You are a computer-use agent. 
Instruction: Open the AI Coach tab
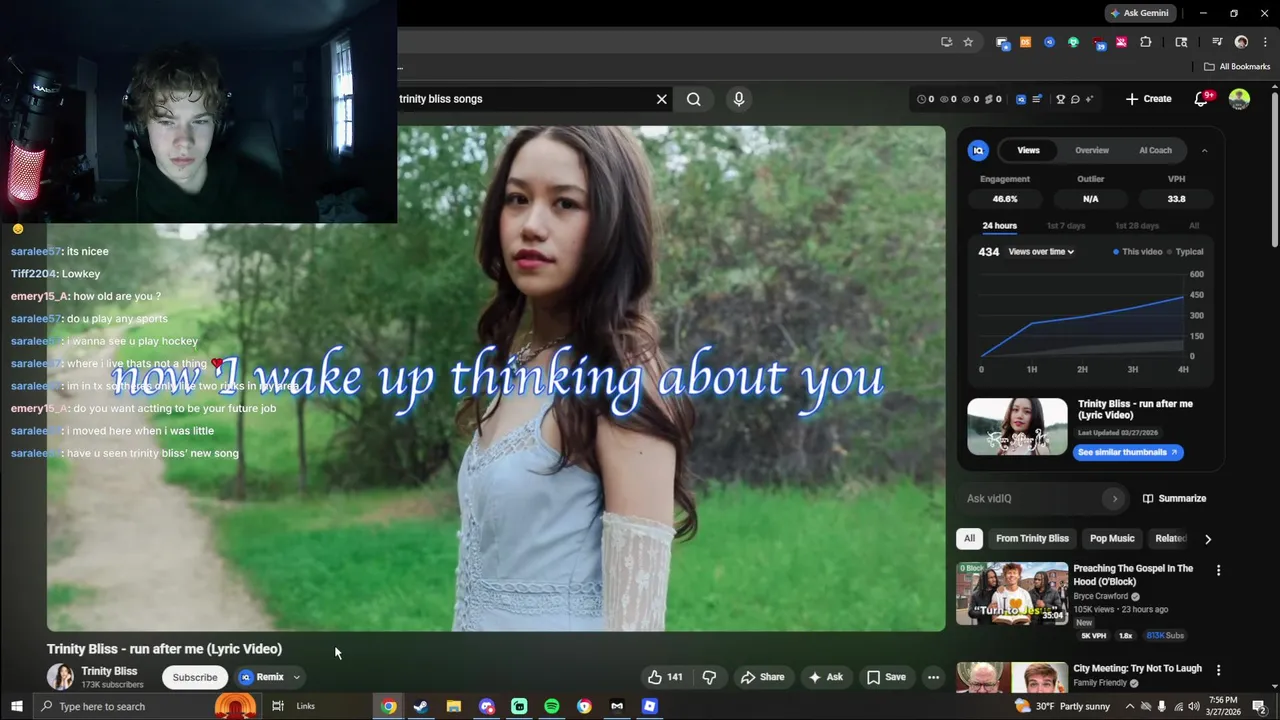[1155, 150]
